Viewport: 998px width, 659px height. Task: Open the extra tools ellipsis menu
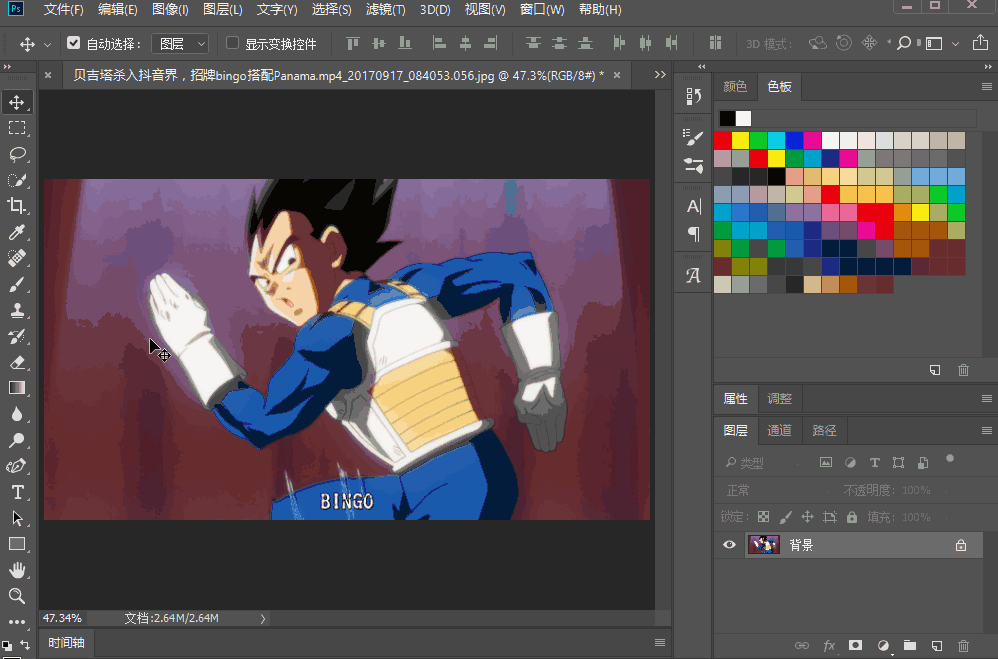17,621
